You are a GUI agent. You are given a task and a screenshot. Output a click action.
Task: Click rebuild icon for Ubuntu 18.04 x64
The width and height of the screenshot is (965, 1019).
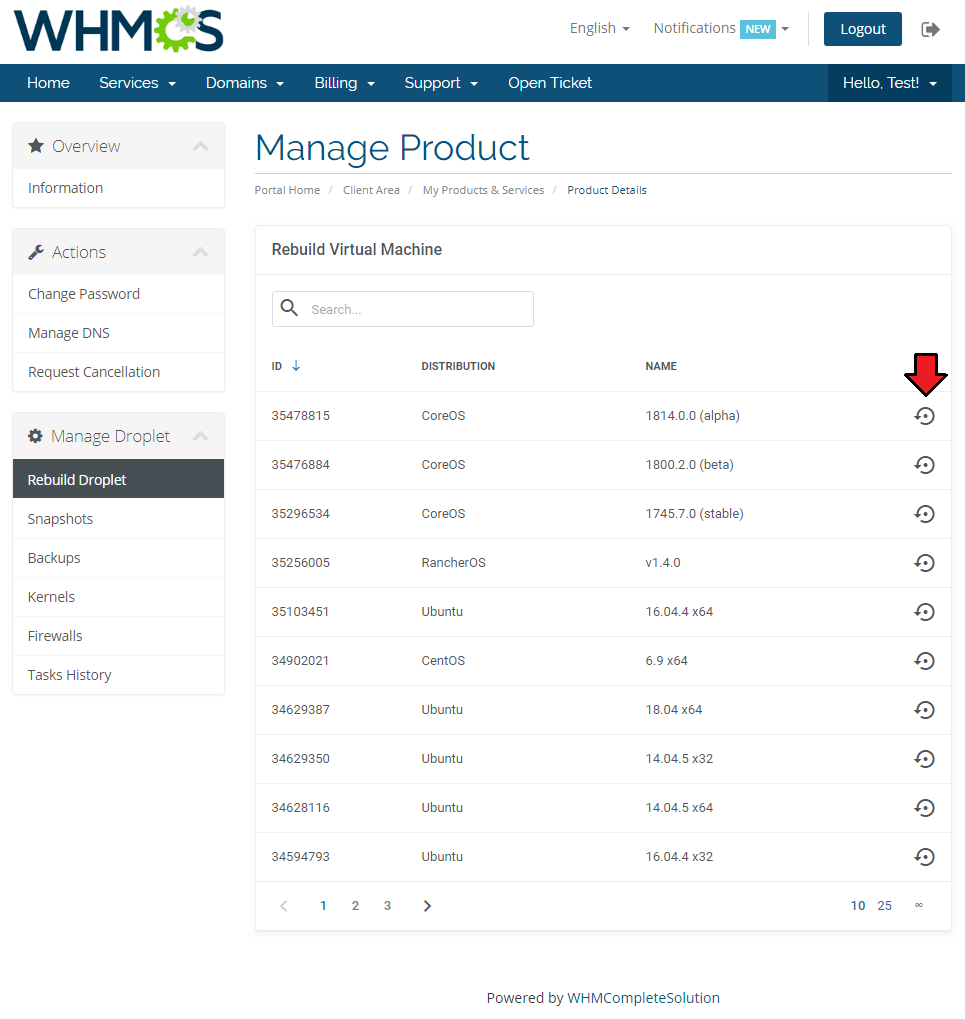[x=924, y=710]
